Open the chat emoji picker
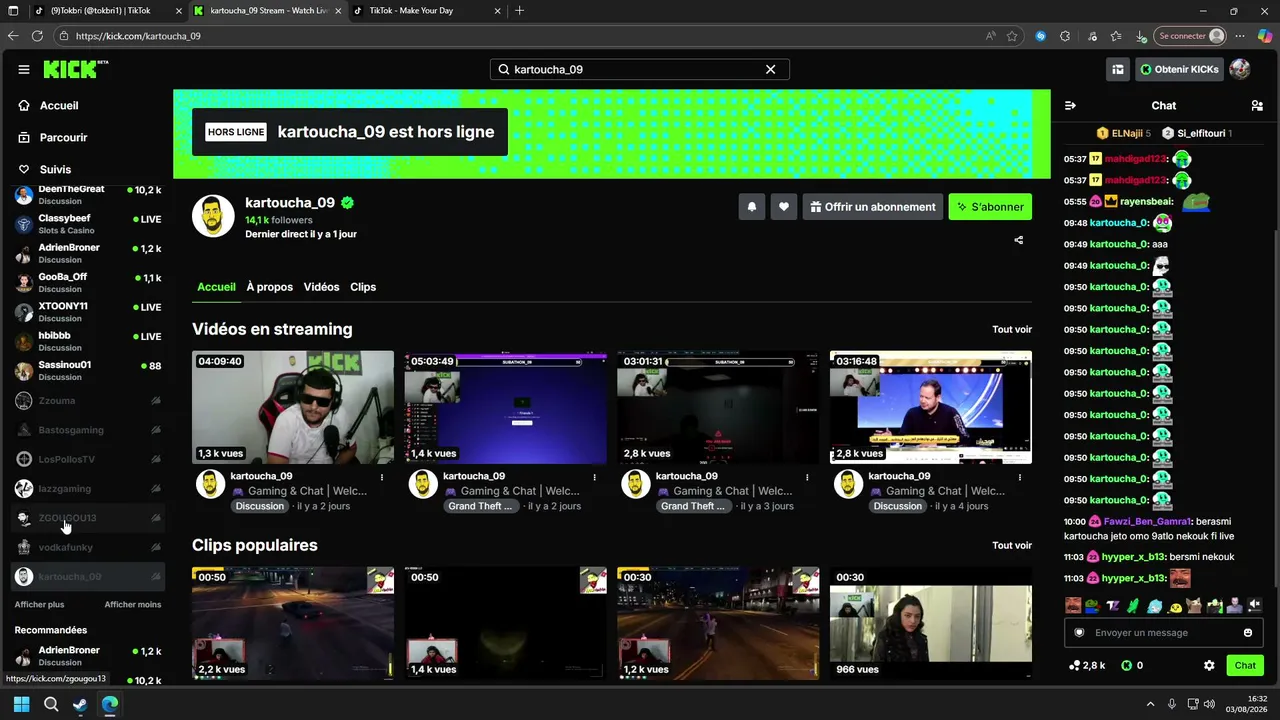The width and height of the screenshot is (1280, 720). (1248, 633)
